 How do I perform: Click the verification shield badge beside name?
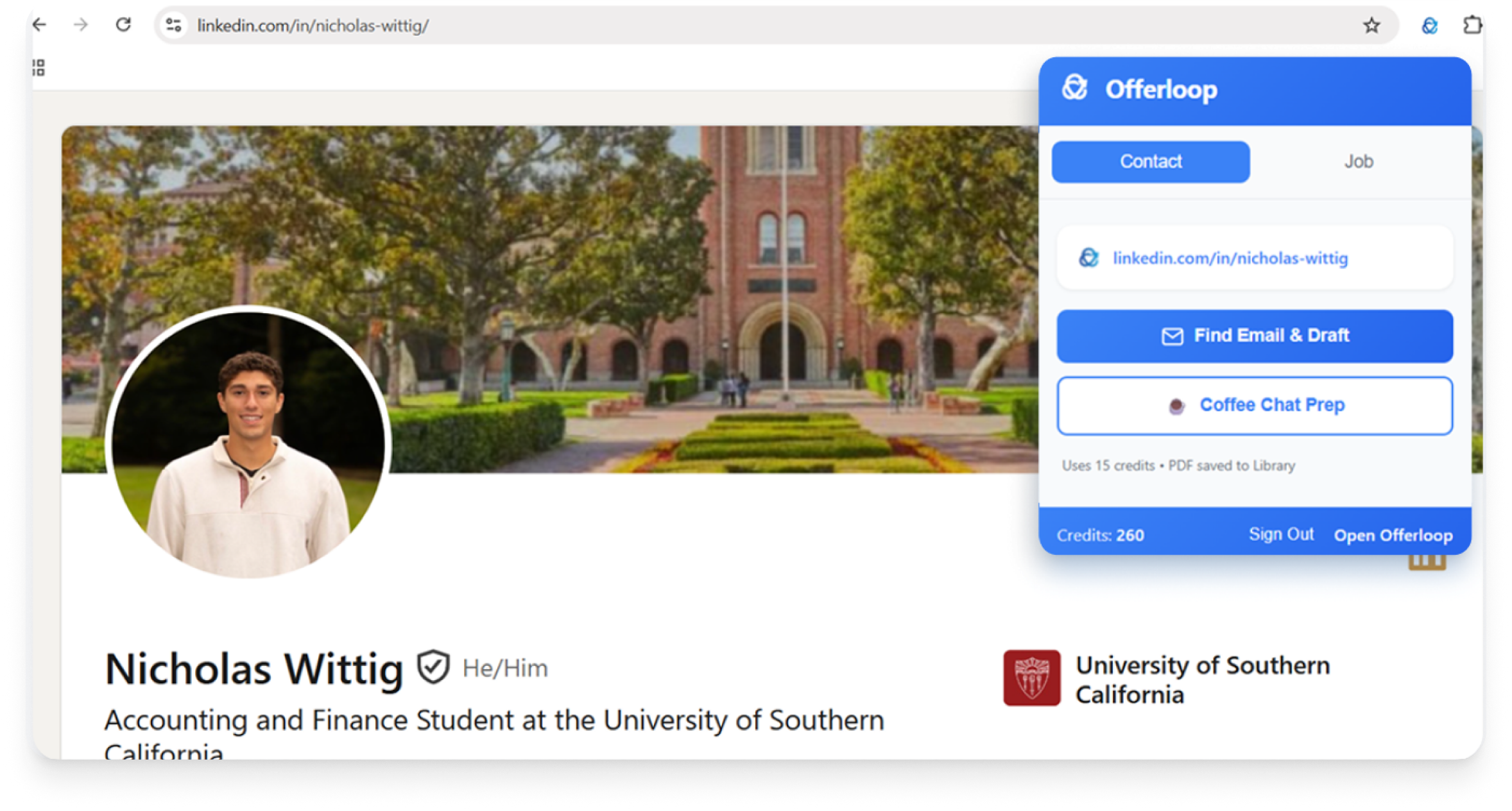point(433,667)
